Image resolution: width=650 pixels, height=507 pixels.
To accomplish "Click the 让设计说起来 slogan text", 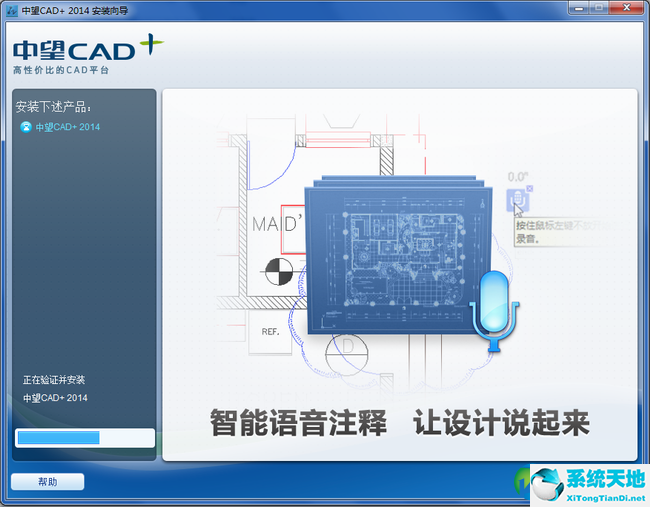I will [502, 422].
